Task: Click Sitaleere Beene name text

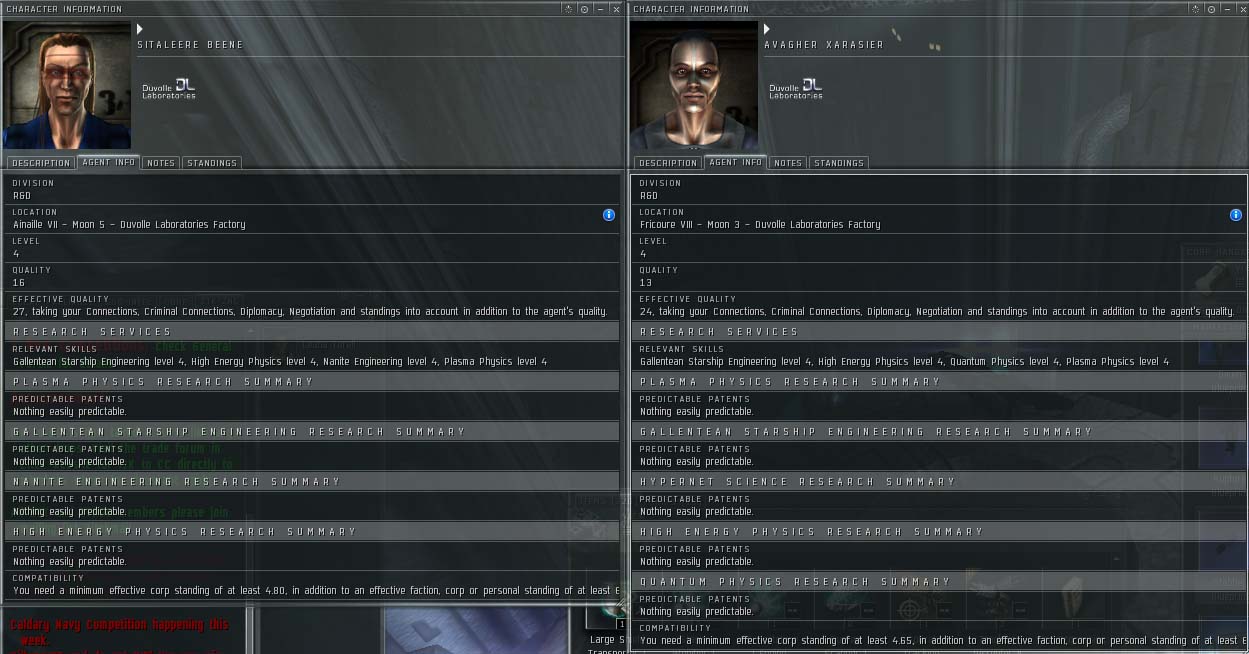Action: 190,45
